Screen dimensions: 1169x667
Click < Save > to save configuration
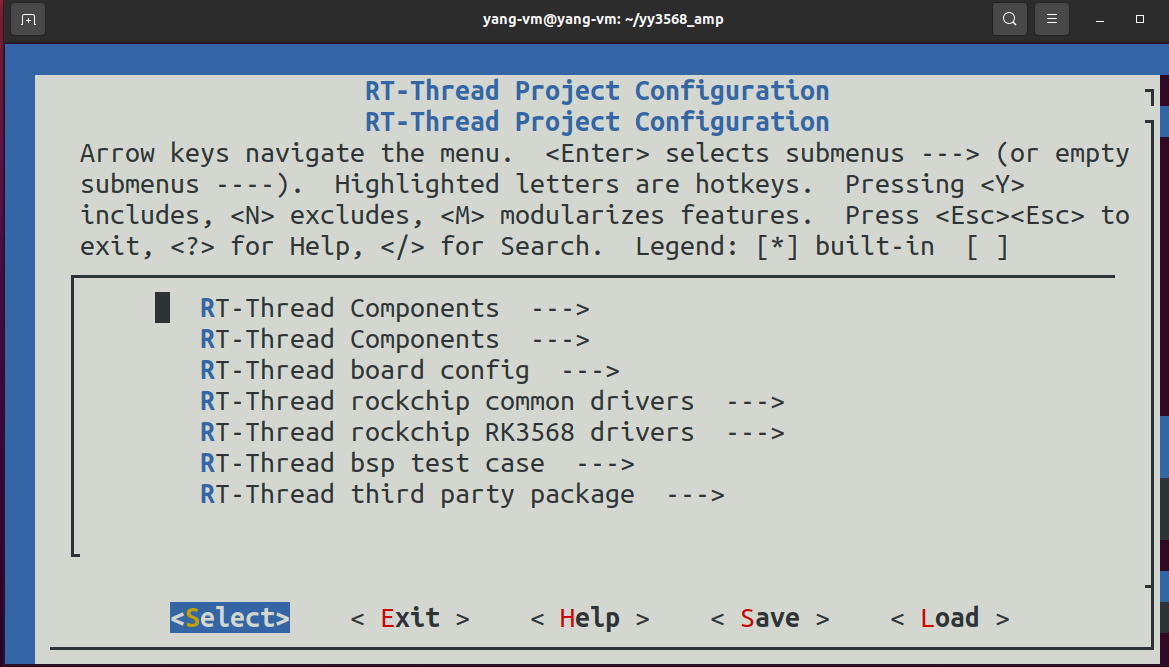(x=770, y=618)
